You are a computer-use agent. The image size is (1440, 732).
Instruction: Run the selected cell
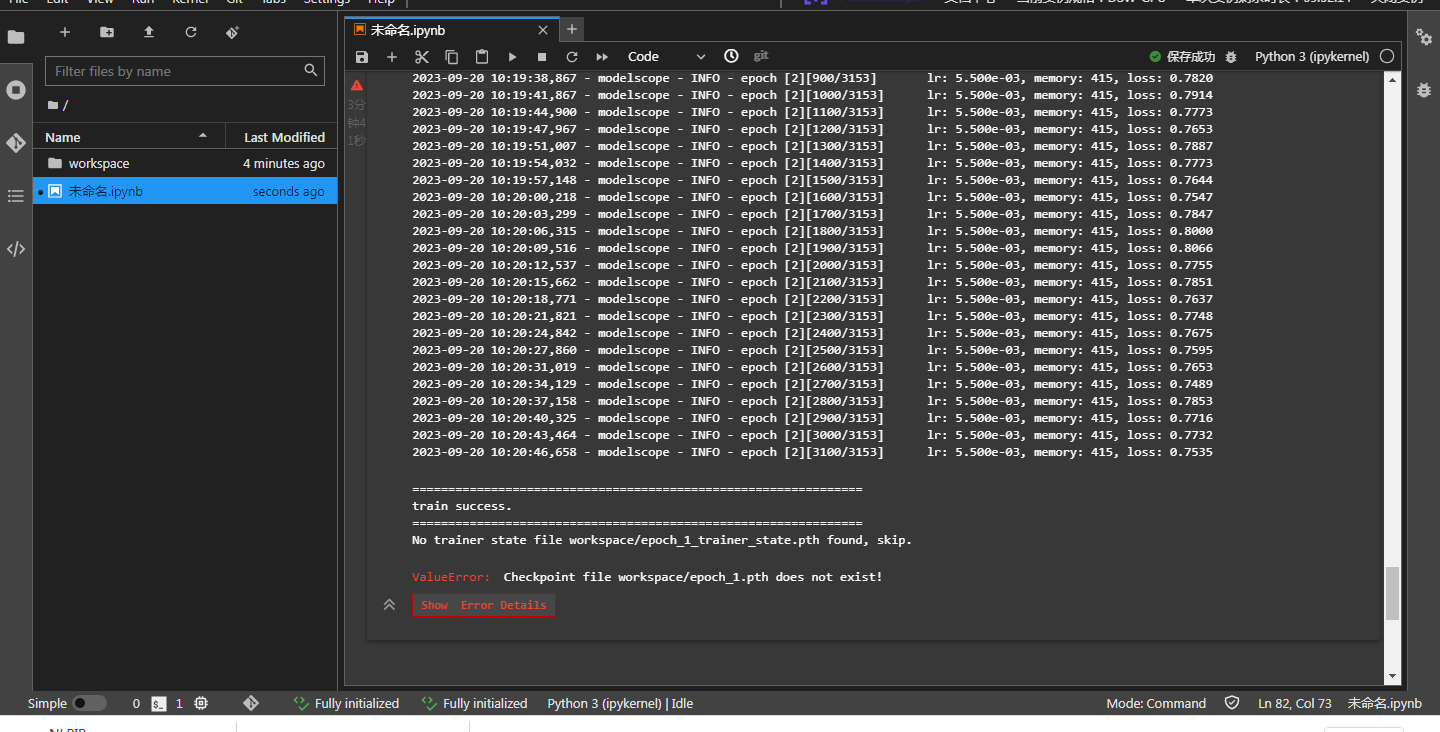pos(512,57)
